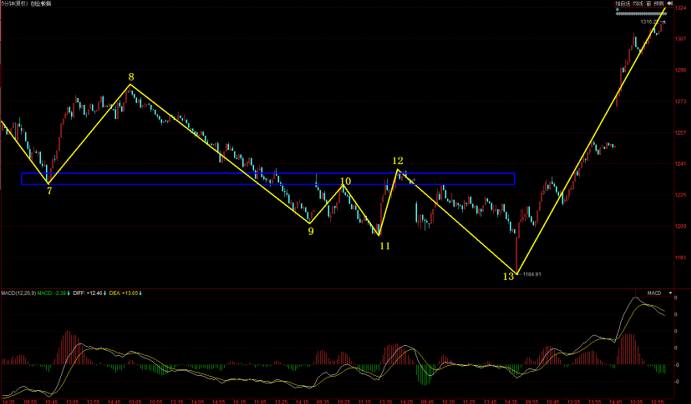Click wave label 11 at the trough
691x404 pixels.
[x=384, y=245]
